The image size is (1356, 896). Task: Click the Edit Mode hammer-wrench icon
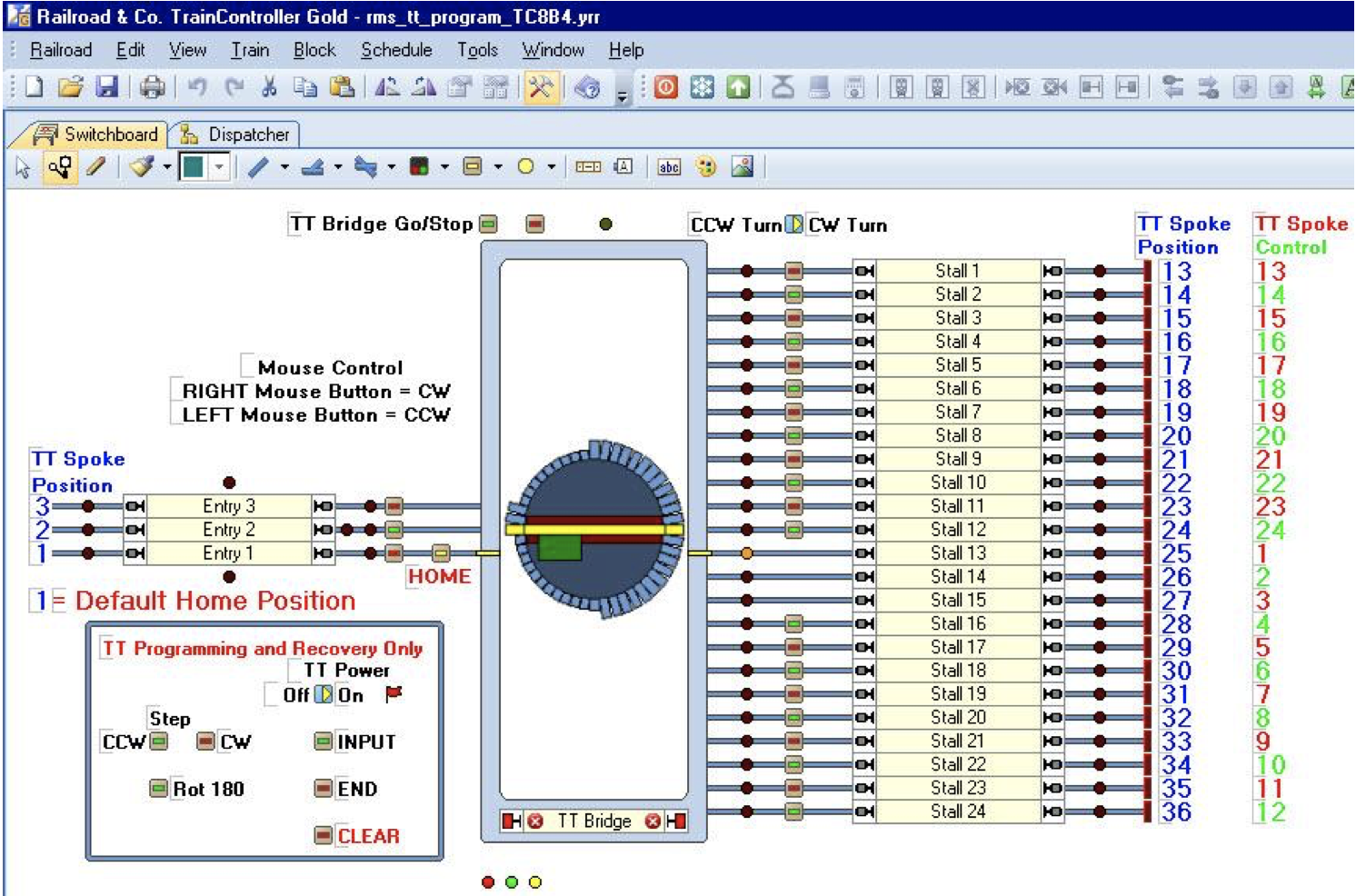(x=540, y=87)
